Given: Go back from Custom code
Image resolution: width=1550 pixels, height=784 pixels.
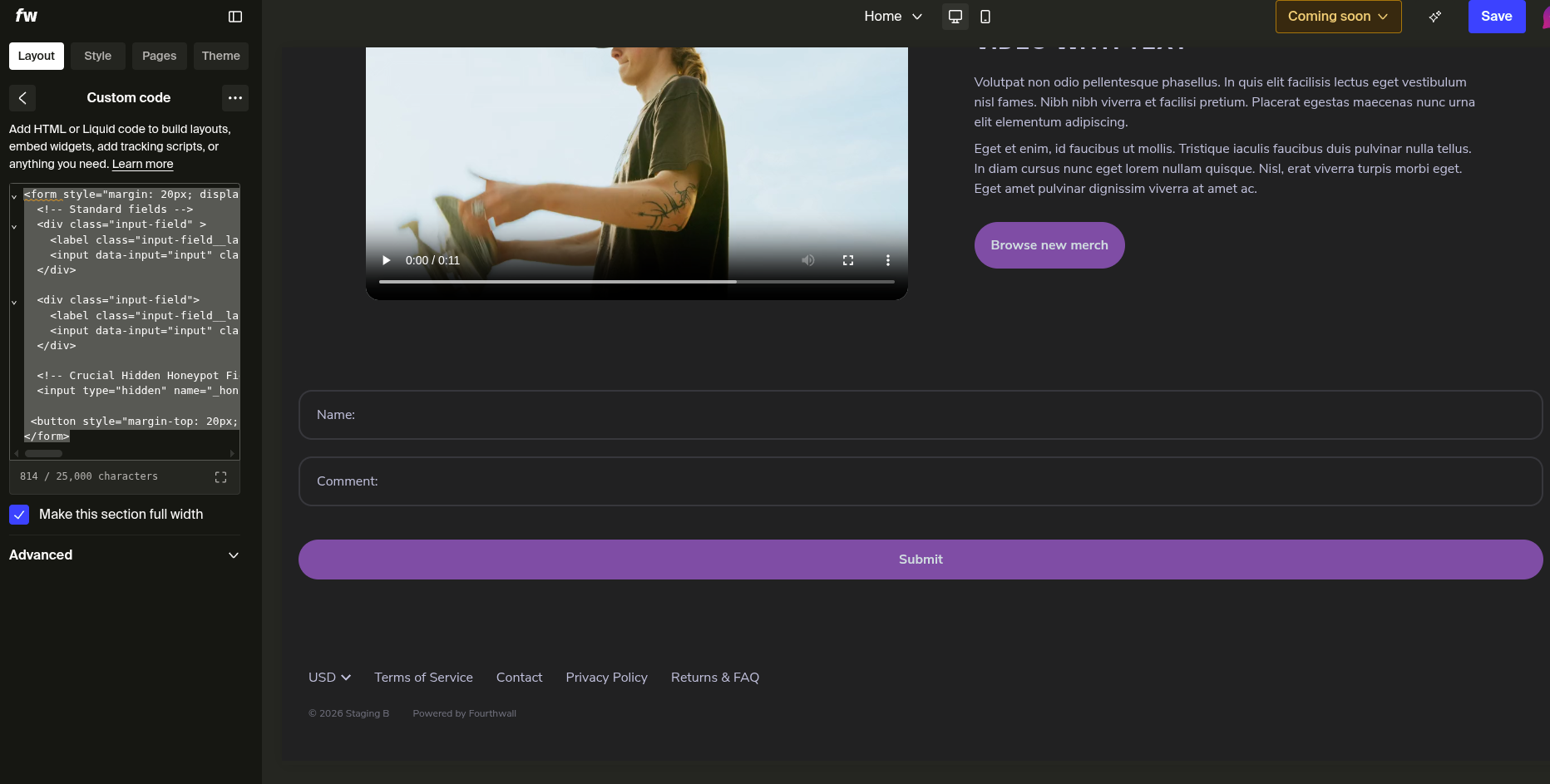Looking at the screenshot, I should [22, 98].
